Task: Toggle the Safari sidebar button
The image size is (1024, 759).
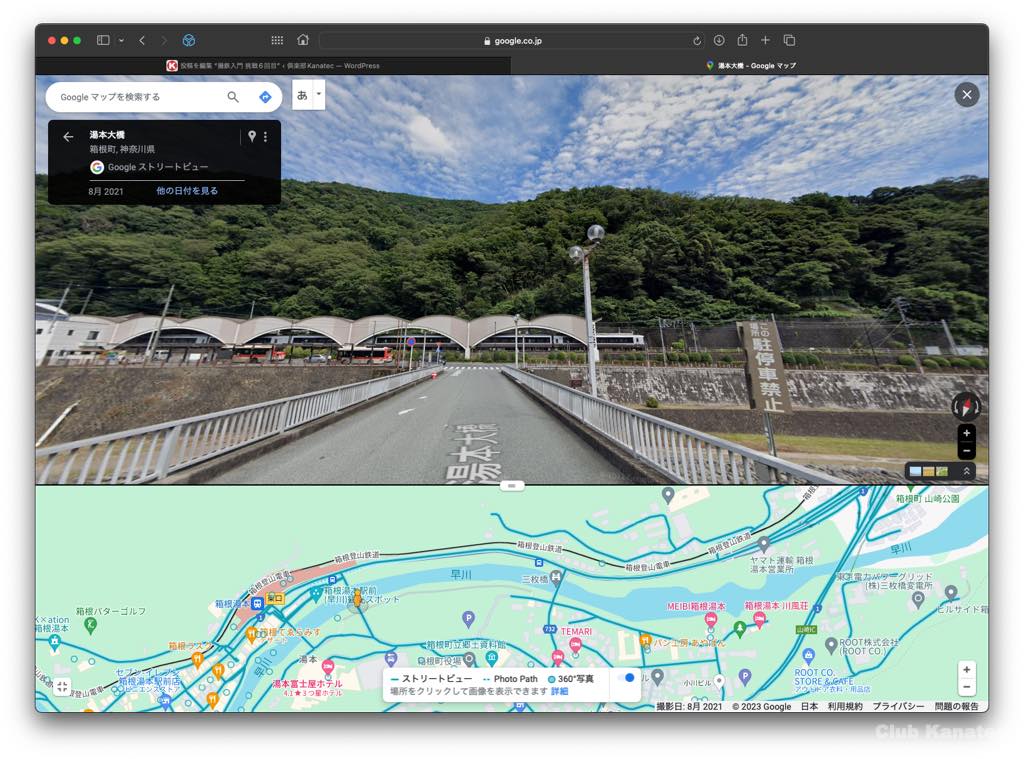Action: pyautogui.click(x=103, y=41)
